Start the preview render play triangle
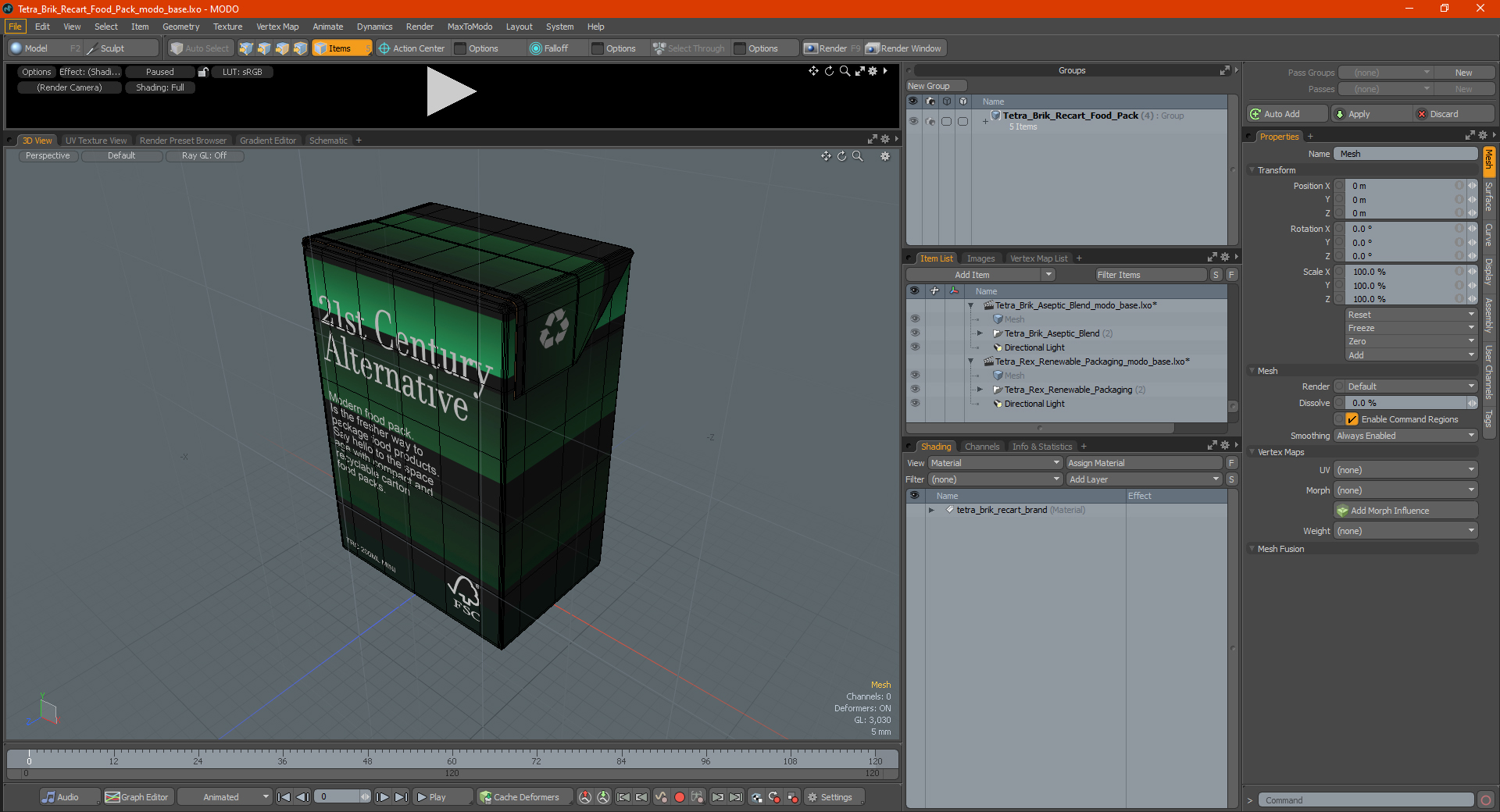This screenshot has width=1500, height=812. pos(449,91)
